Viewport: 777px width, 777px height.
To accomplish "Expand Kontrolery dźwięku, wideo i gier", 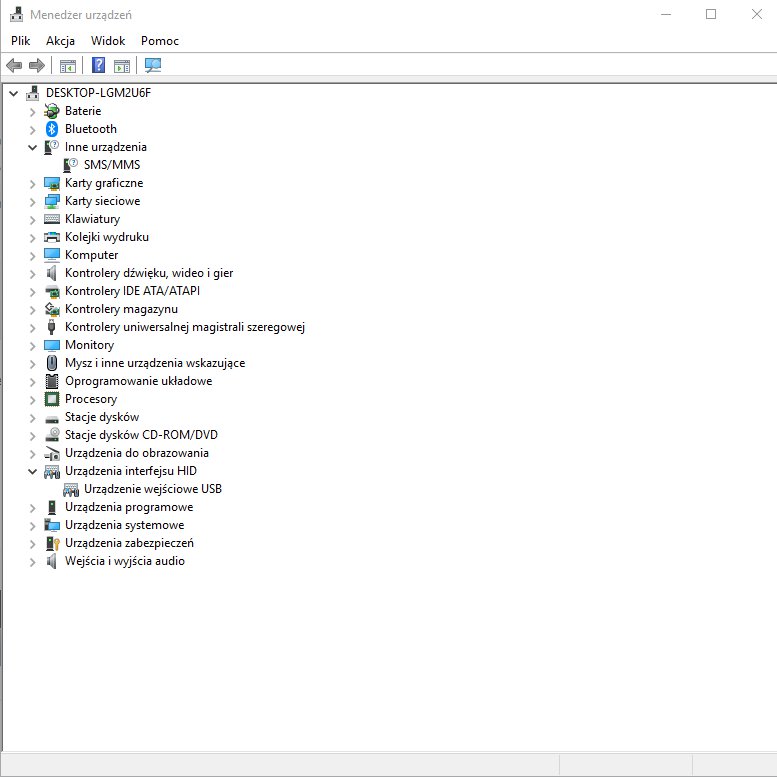I will (x=32, y=274).
